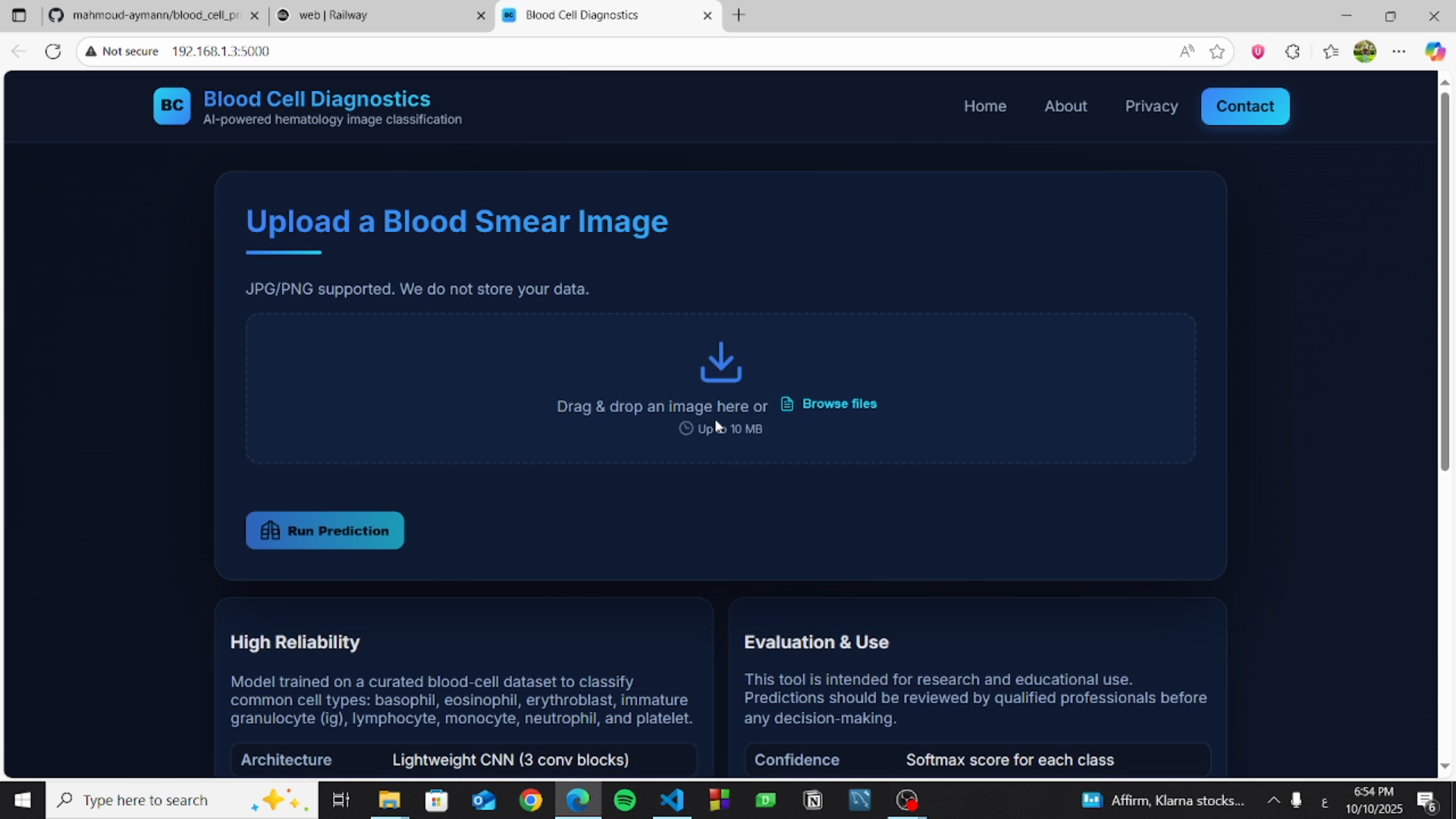The width and height of the screenshot is (1456, 819).
Task: Click the upload arrow icon in drop zone
Action: click(x=720, y=362)
